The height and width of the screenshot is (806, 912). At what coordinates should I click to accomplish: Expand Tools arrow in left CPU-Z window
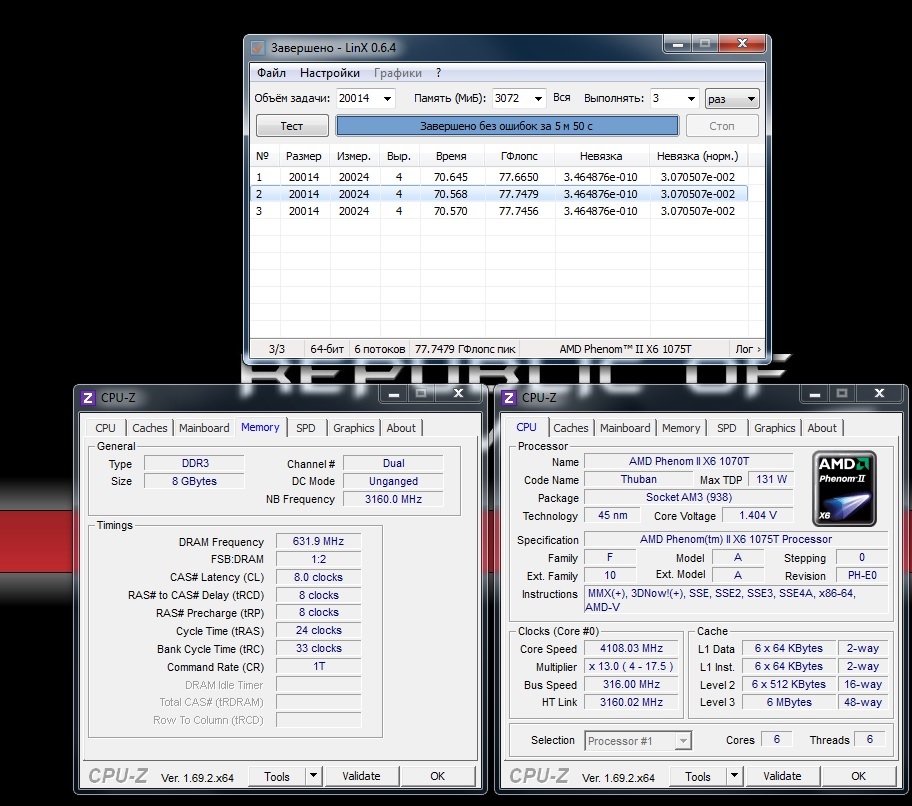tap(313, 776)
